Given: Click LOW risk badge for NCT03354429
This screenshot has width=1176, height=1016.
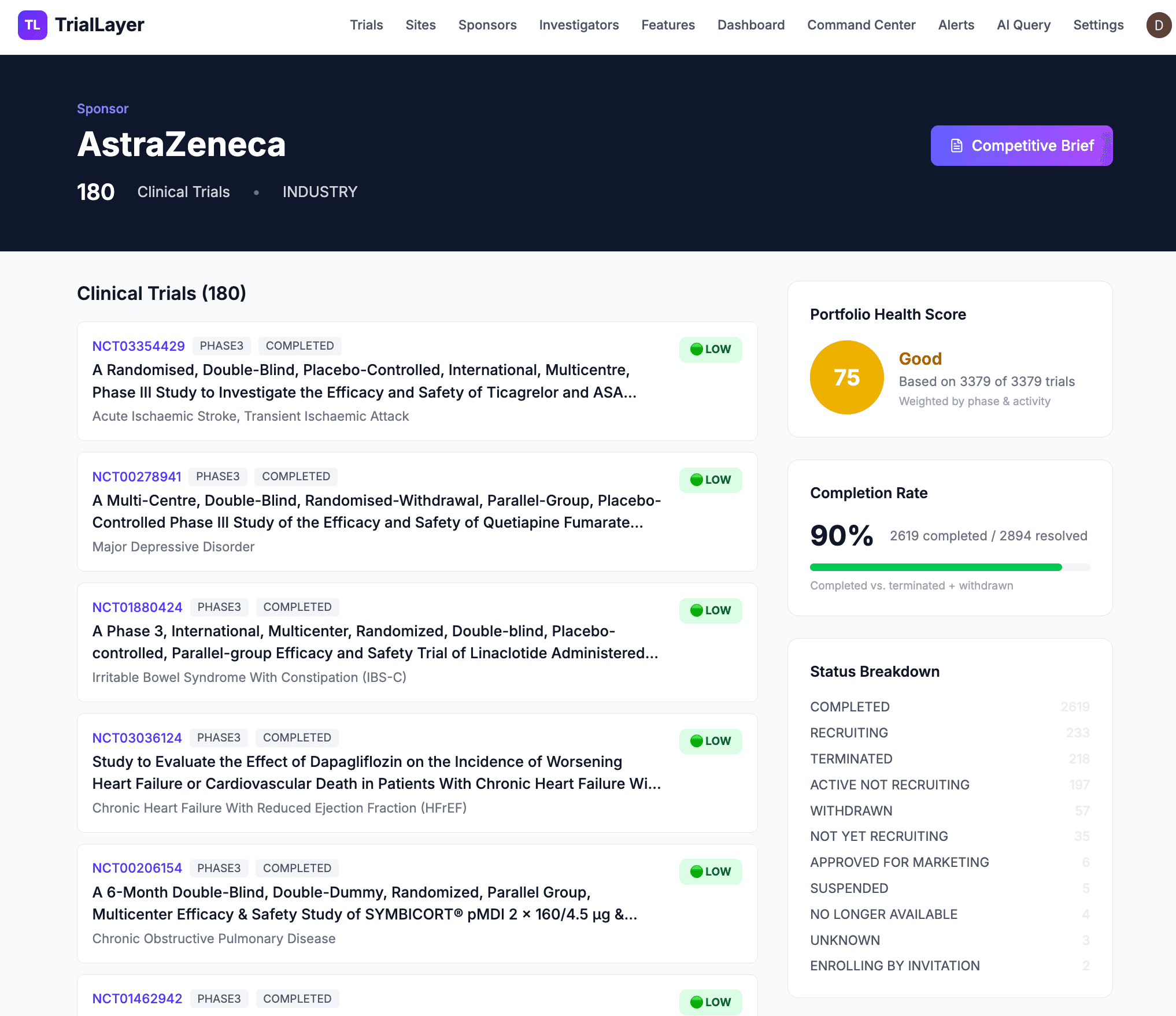Looking at the screenshot, I should pos(711,349).
